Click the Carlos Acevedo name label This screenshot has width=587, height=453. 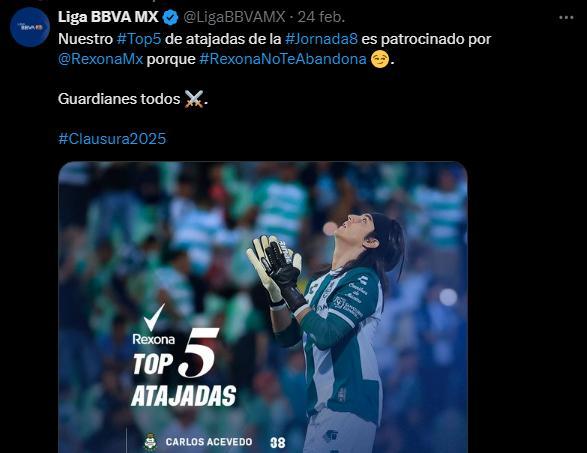click(209, 442)
